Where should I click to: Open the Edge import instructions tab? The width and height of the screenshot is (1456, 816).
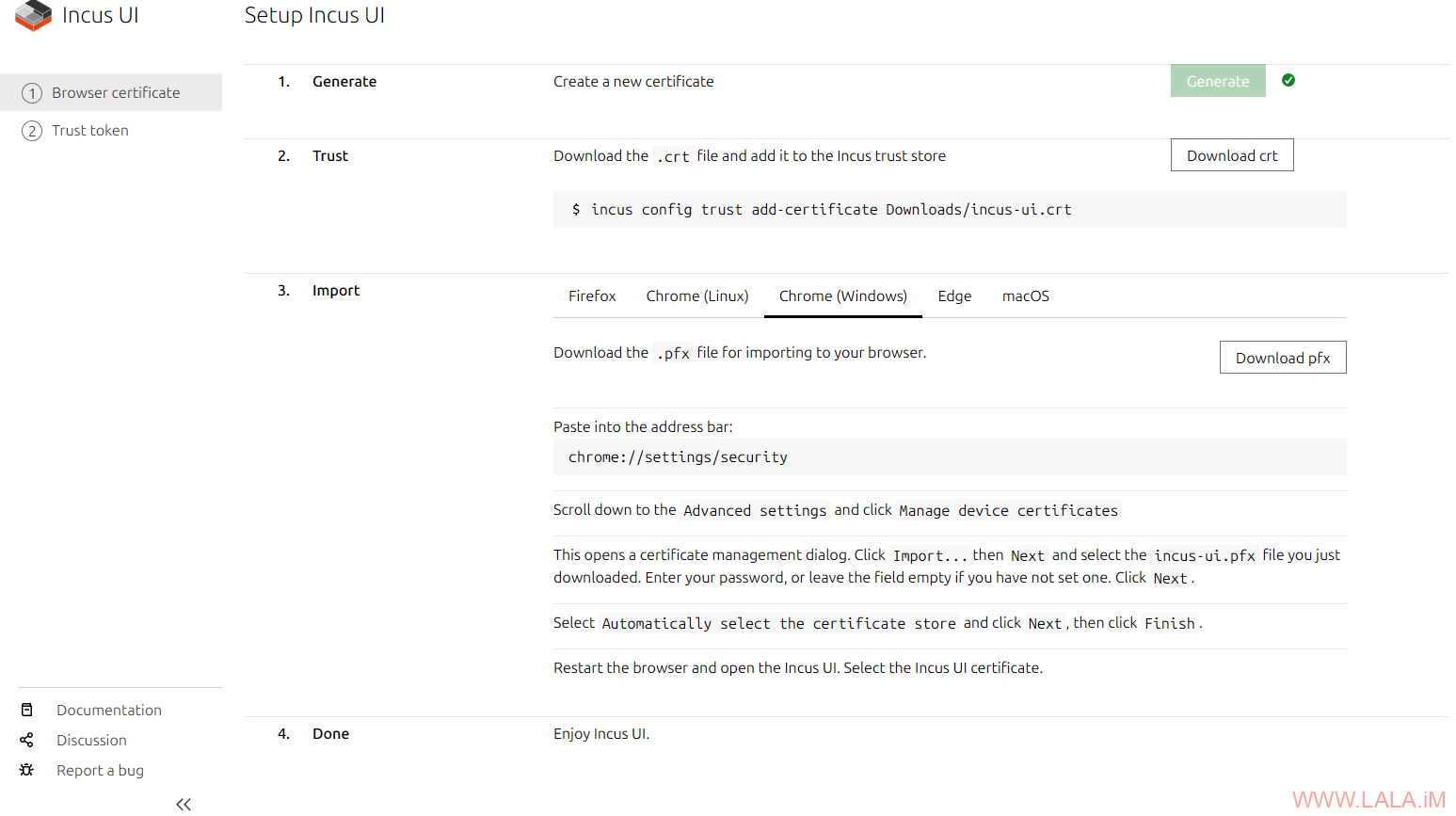pyautogui.click(x=954, y=296)
